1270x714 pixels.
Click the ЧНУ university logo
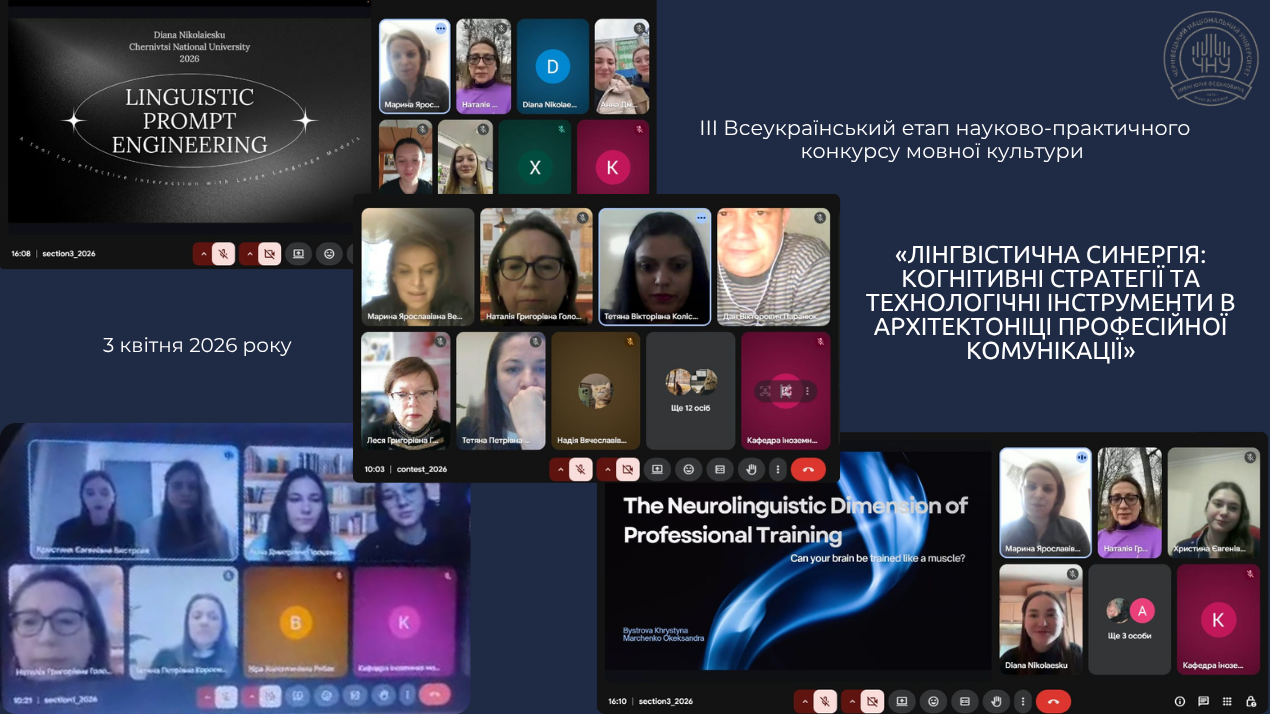point(1210,58)
